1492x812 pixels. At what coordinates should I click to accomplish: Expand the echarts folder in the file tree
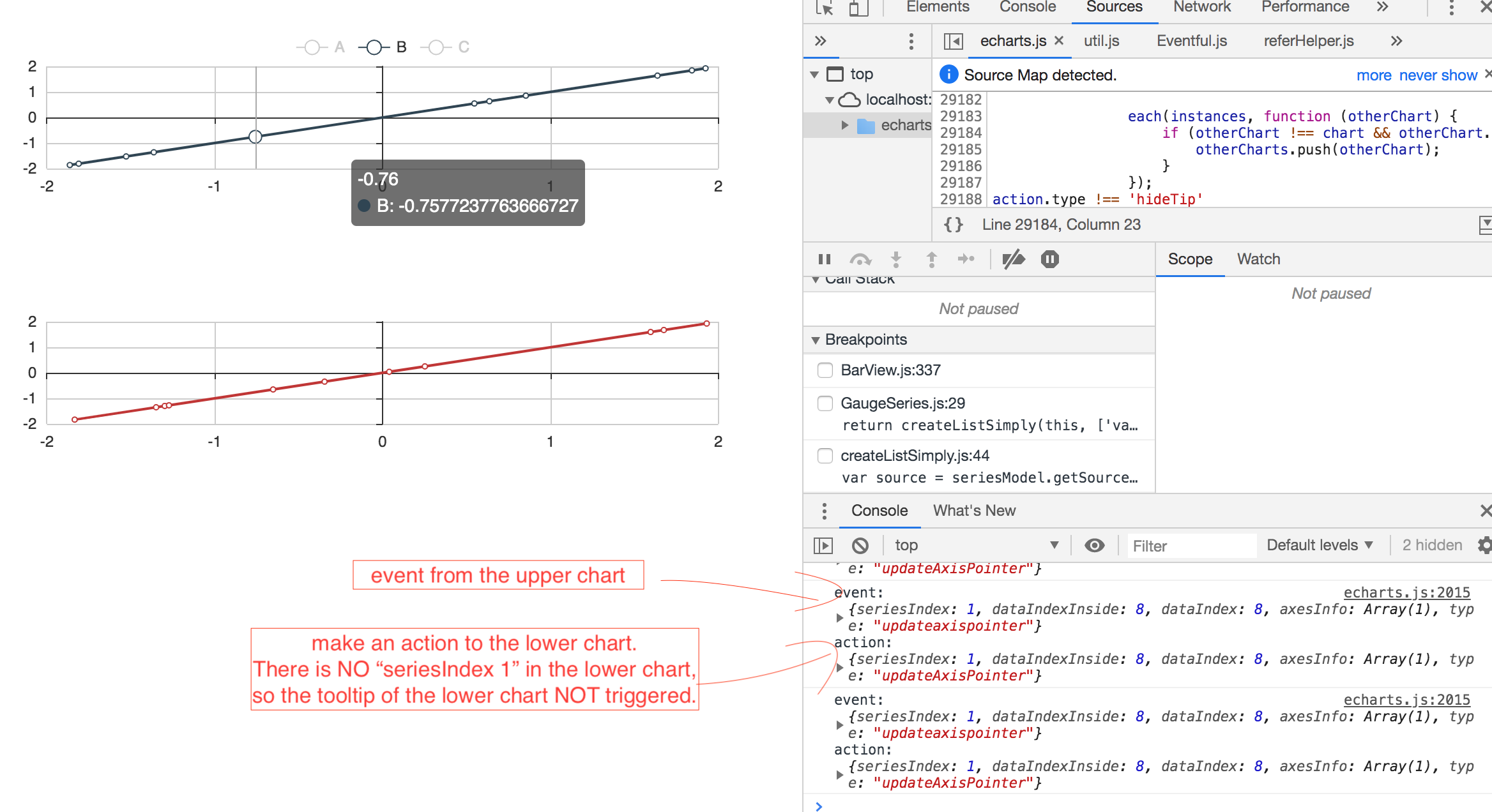click(846, 124)
